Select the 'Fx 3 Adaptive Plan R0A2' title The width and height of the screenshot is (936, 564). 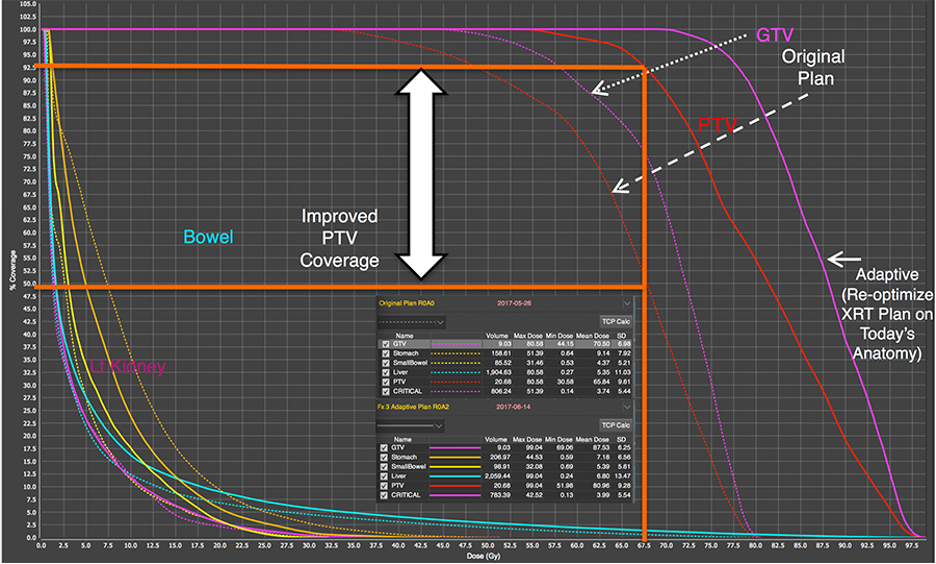tap(413, 407)
